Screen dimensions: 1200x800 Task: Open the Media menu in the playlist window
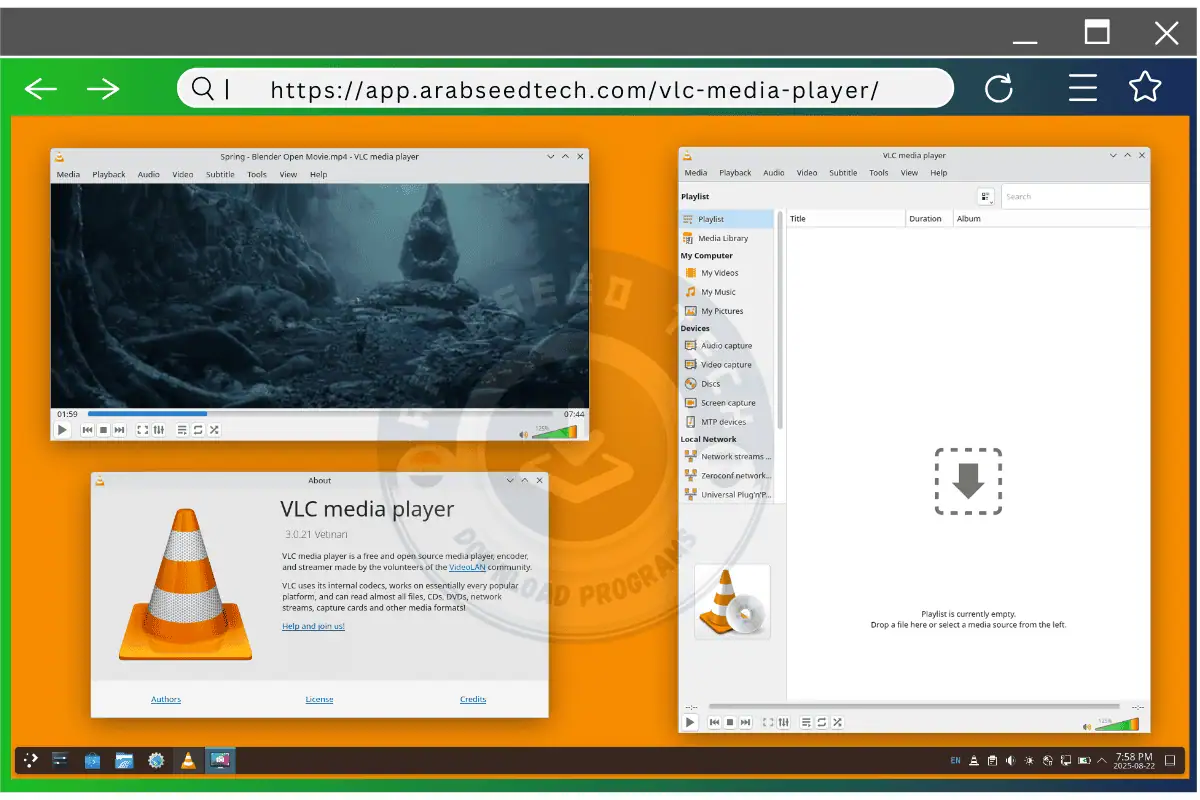pyautogui.click(x=695, y=172)
